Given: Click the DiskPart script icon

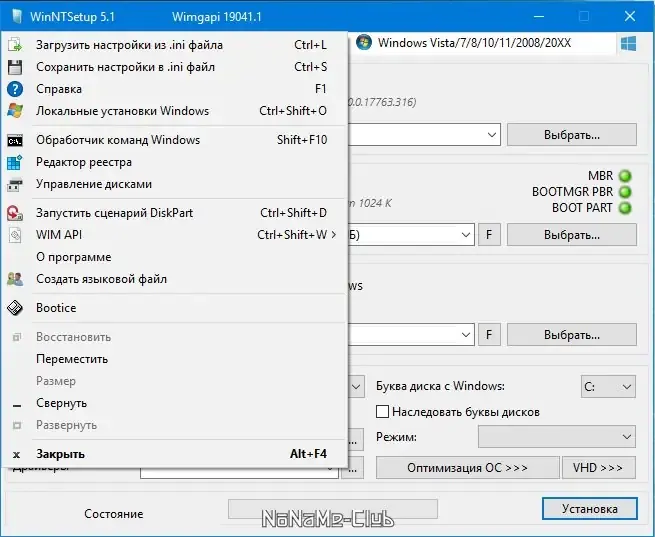Looking at the screenshot, I should pos(15,213).
